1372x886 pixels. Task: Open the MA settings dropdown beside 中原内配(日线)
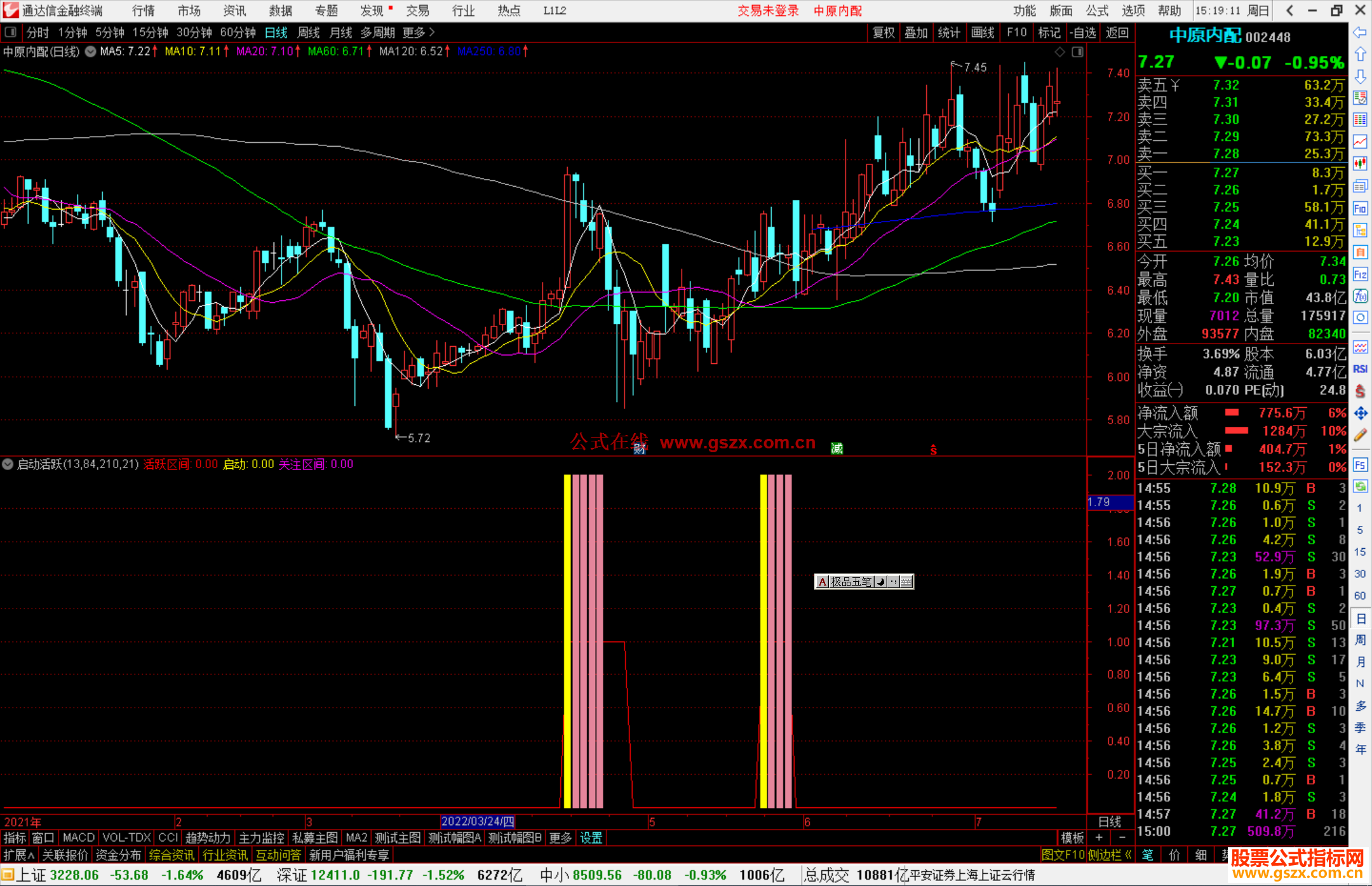pos(91,51)
